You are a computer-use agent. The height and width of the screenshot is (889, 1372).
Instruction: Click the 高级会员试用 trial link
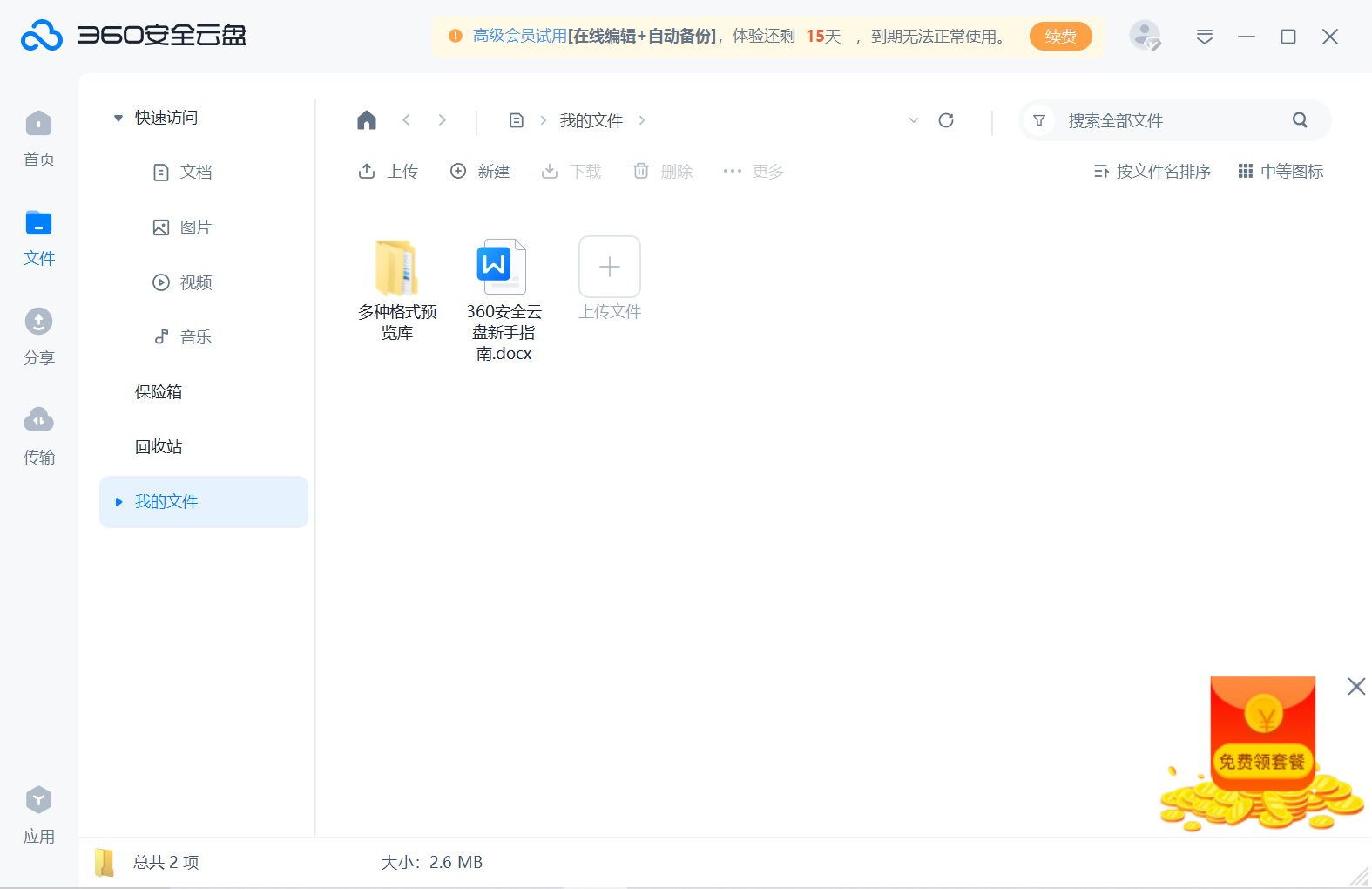coord(520,36)
